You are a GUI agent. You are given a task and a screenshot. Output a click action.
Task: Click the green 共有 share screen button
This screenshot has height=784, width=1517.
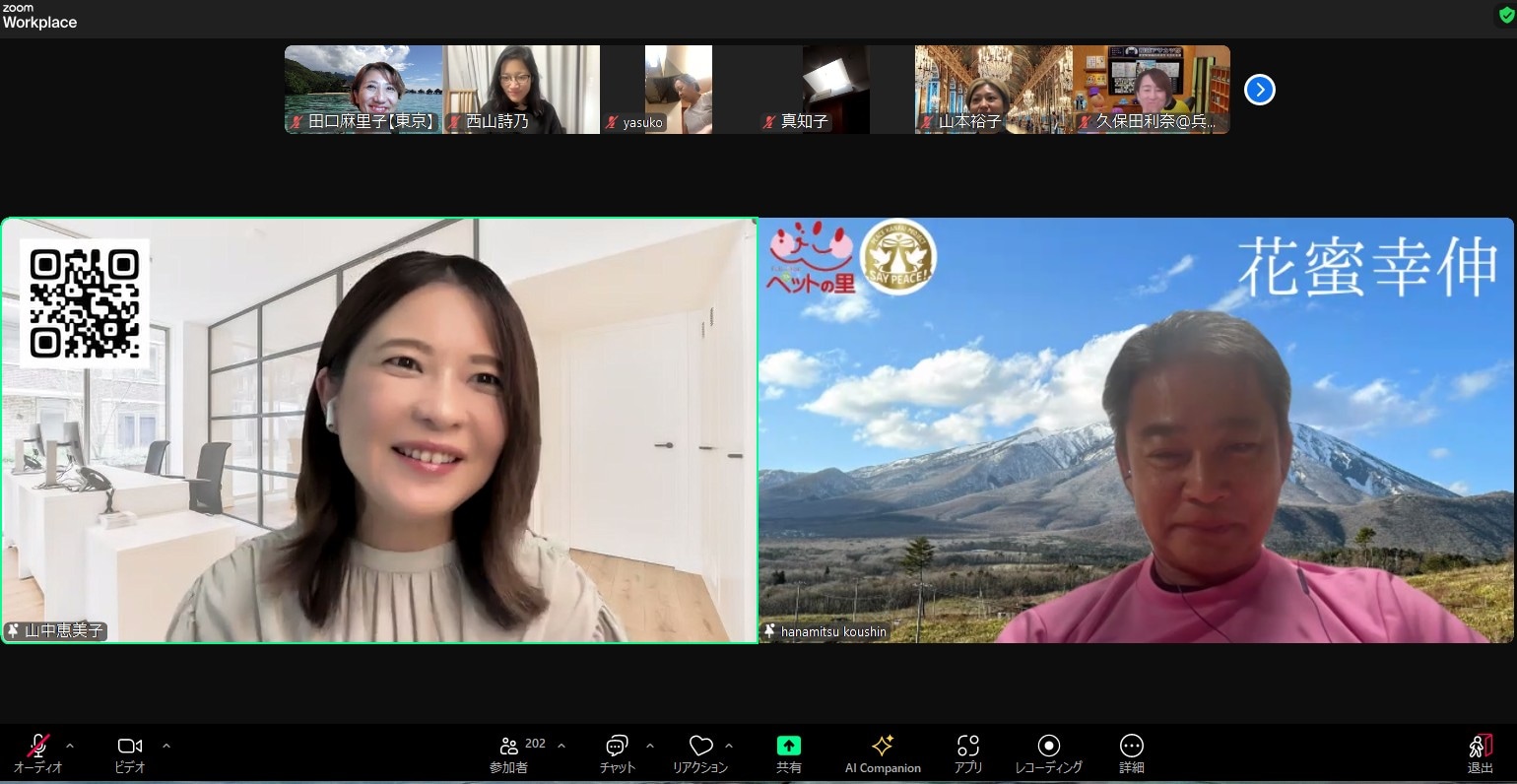[788, 752]
